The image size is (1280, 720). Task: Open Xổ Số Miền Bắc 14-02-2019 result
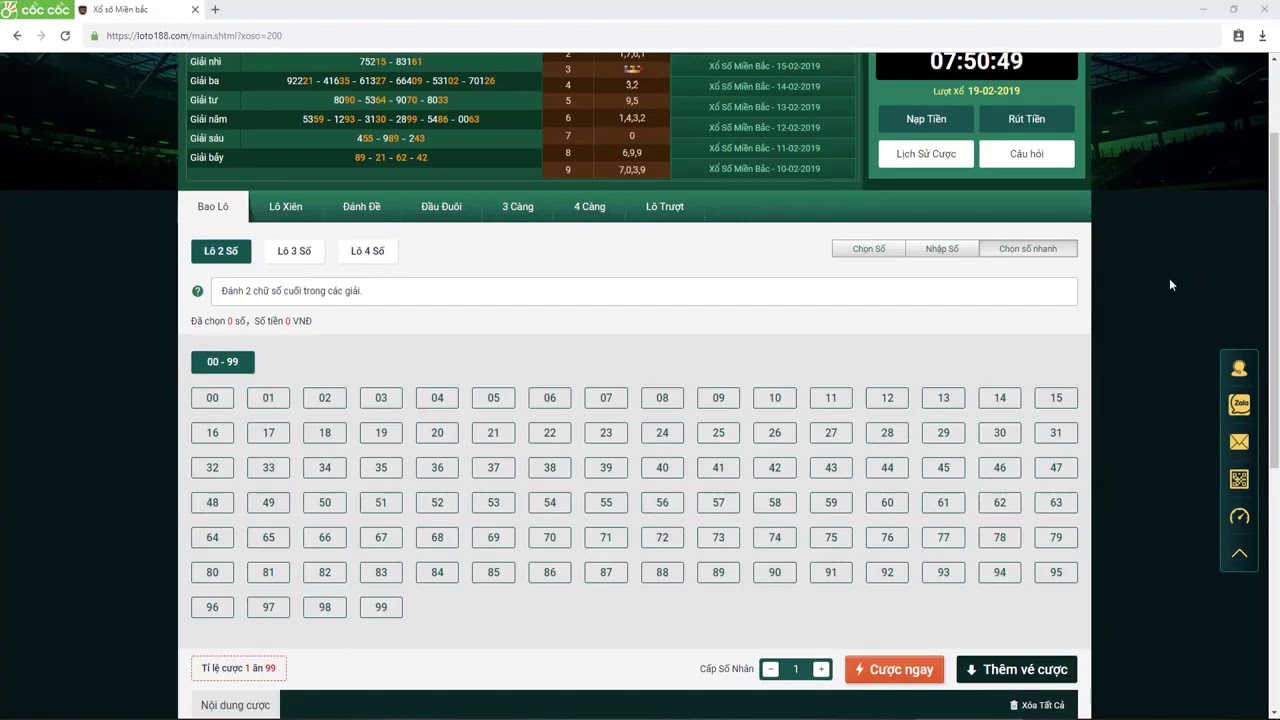coord(764,87)
